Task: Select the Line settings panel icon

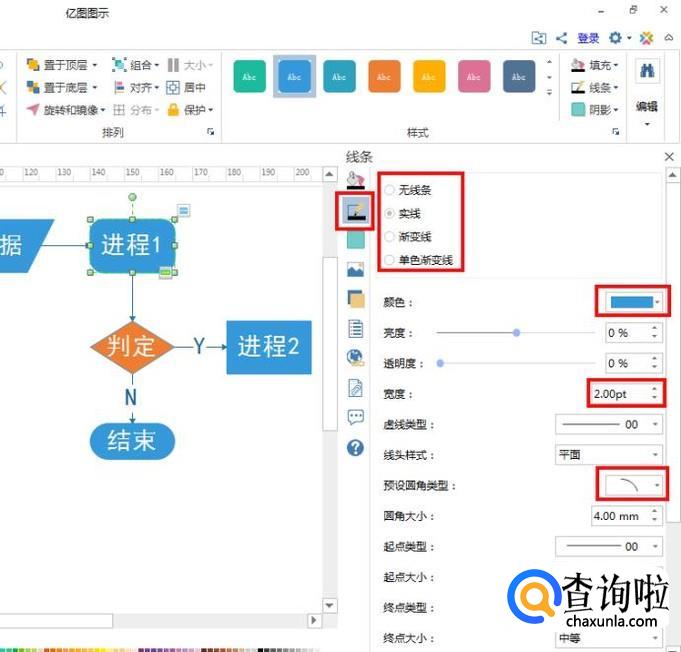Action: coord(356,210)
